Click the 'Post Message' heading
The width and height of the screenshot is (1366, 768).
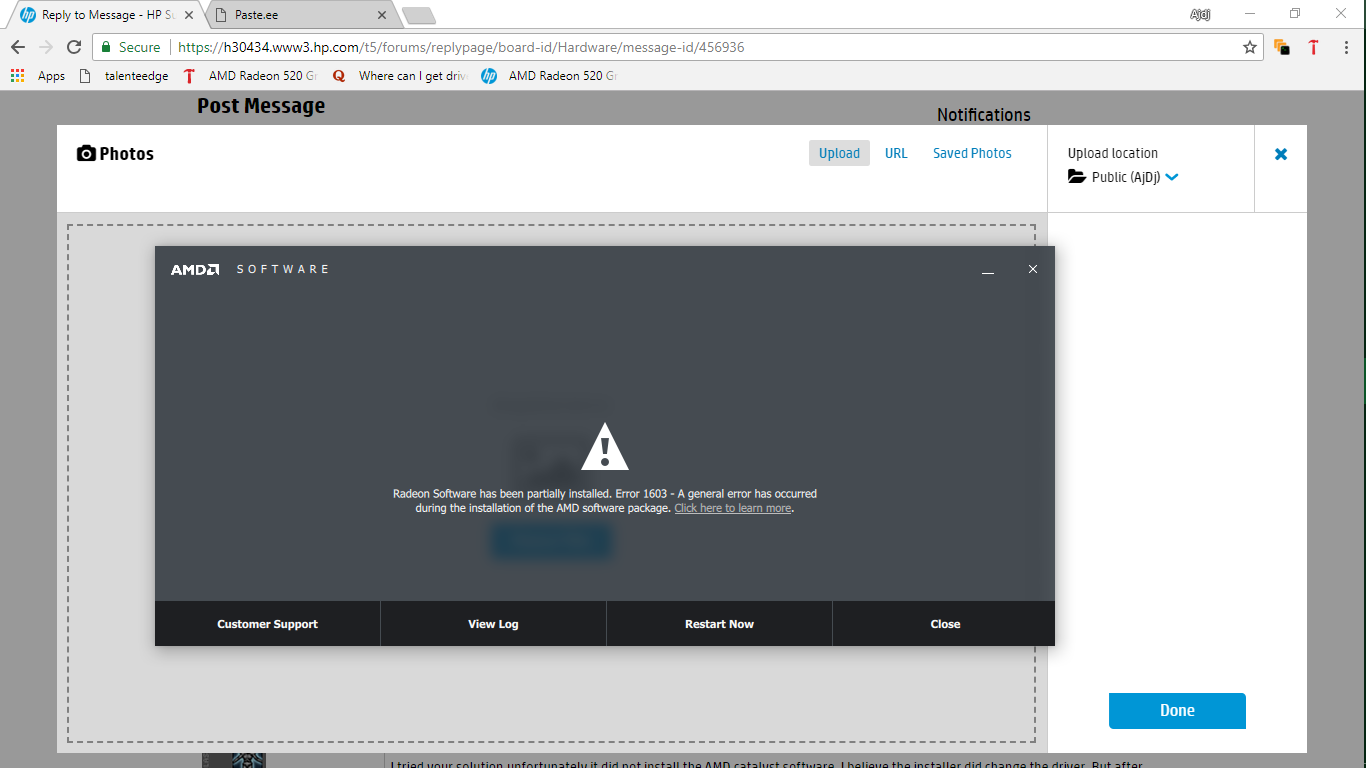click(x=261, y=106)
